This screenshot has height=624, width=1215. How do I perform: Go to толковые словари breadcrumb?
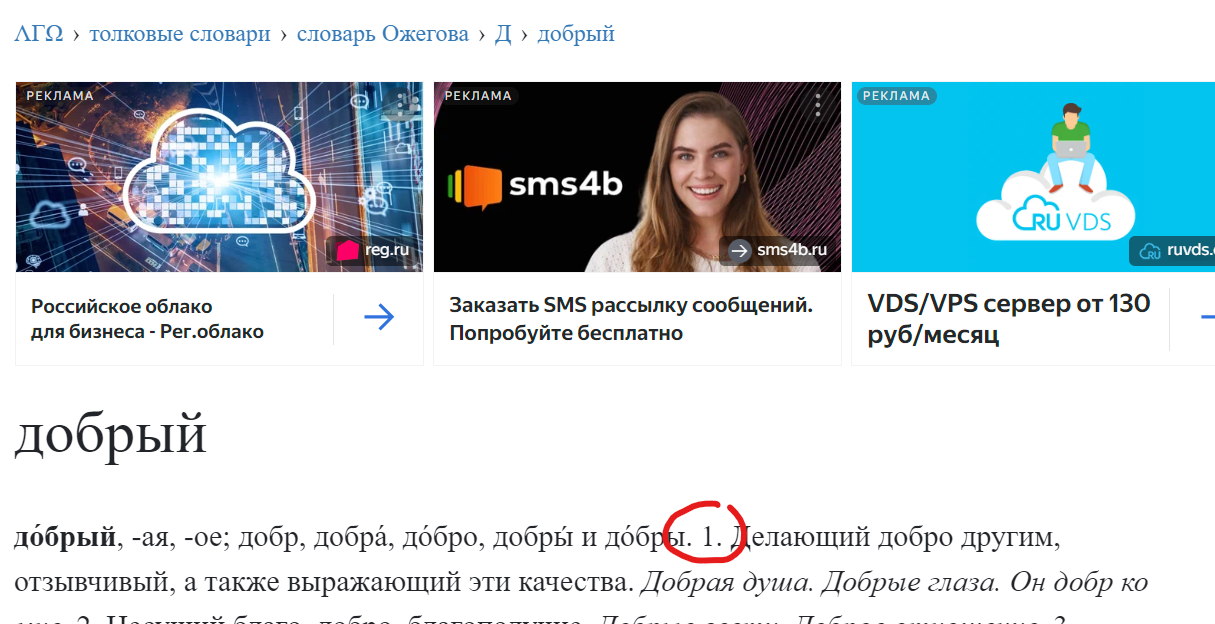click(180, 34)
